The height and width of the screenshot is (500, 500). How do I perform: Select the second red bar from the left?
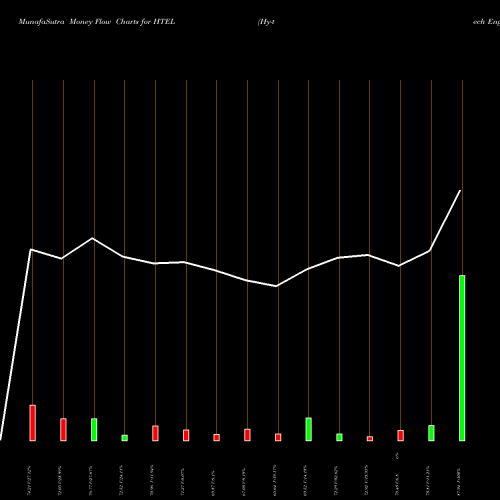63,430
